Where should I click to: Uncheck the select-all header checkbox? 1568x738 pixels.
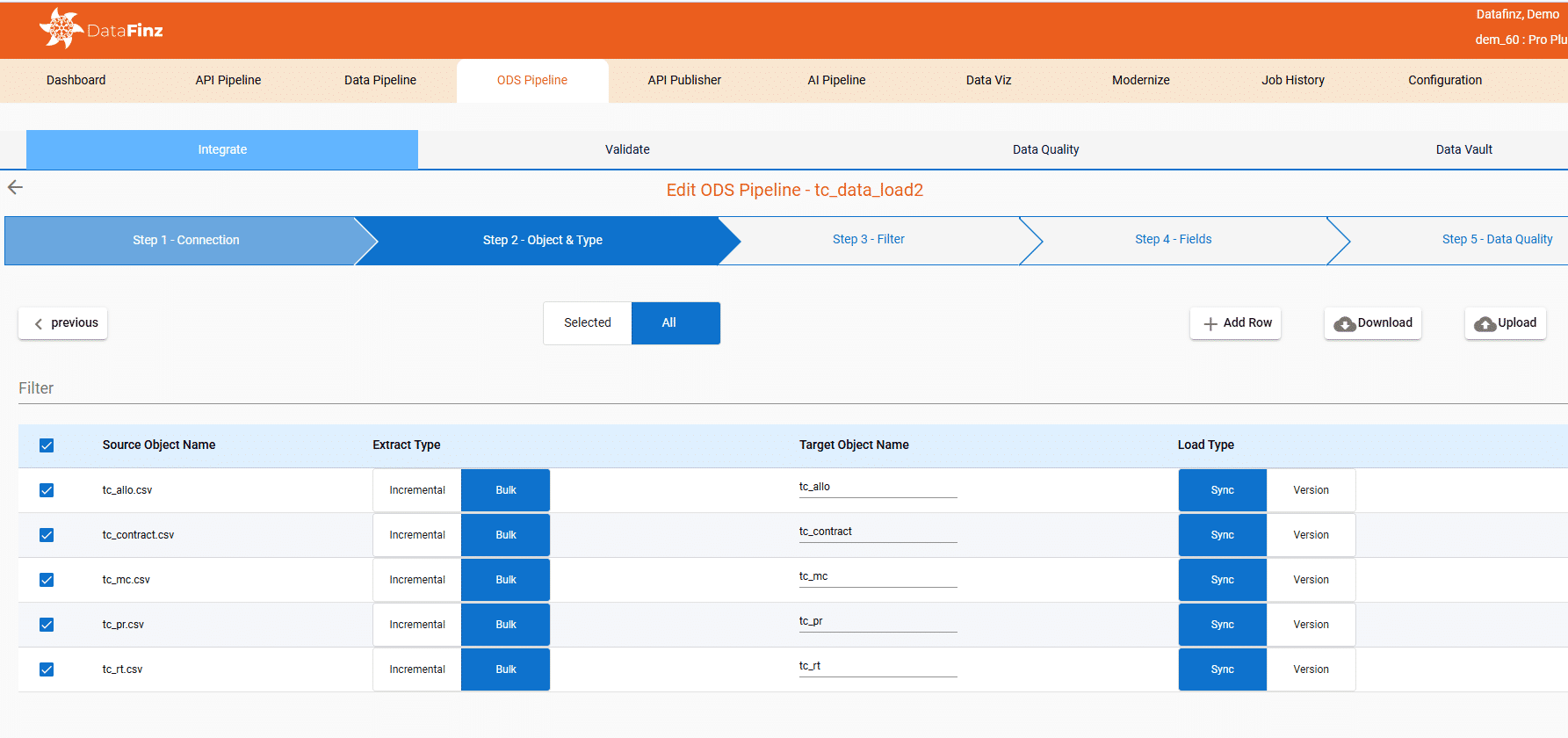pyautogui.click(x=47, y=445)
